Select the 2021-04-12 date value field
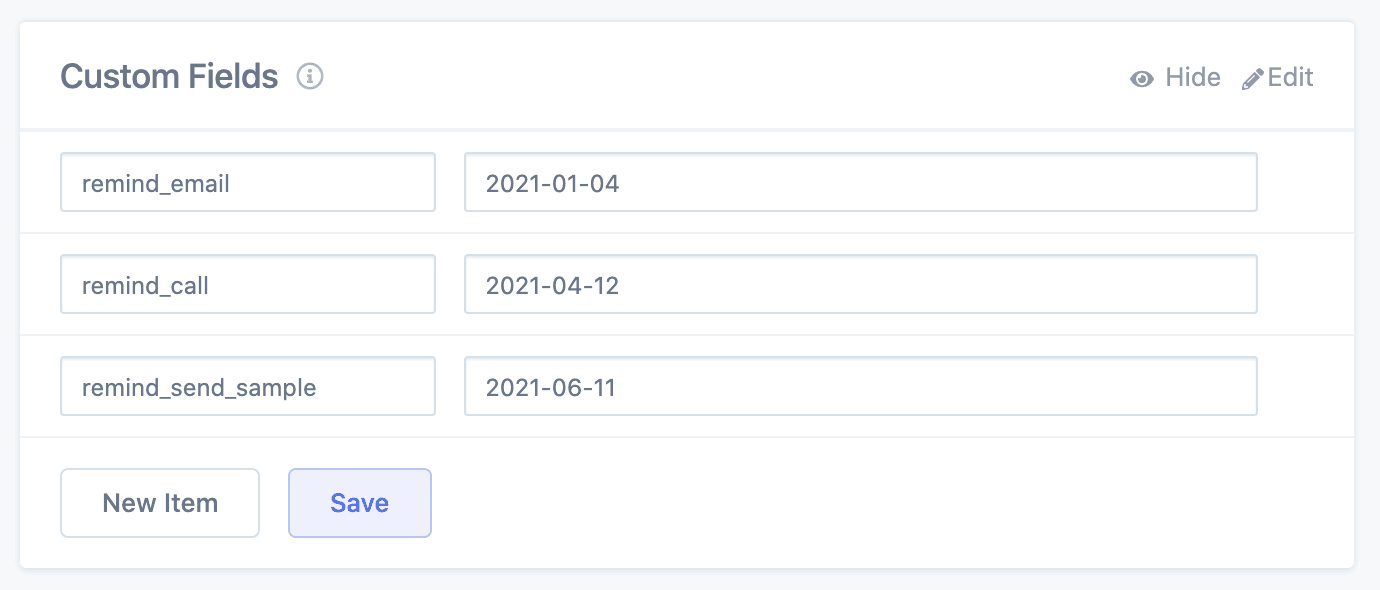This screenshot has width=1380, height=590. tap(860, 284)
